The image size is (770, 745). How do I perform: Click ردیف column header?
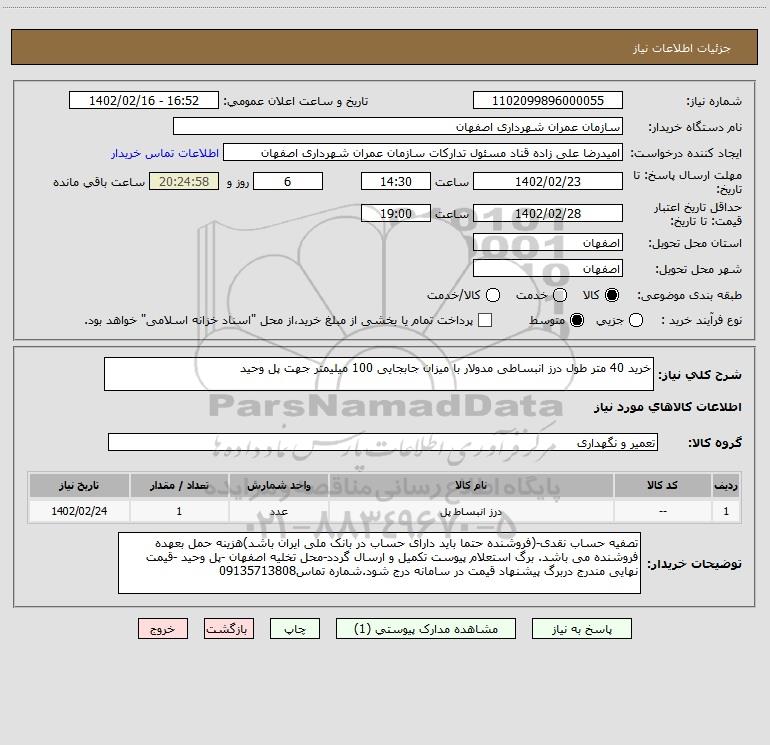pos(726,485)
